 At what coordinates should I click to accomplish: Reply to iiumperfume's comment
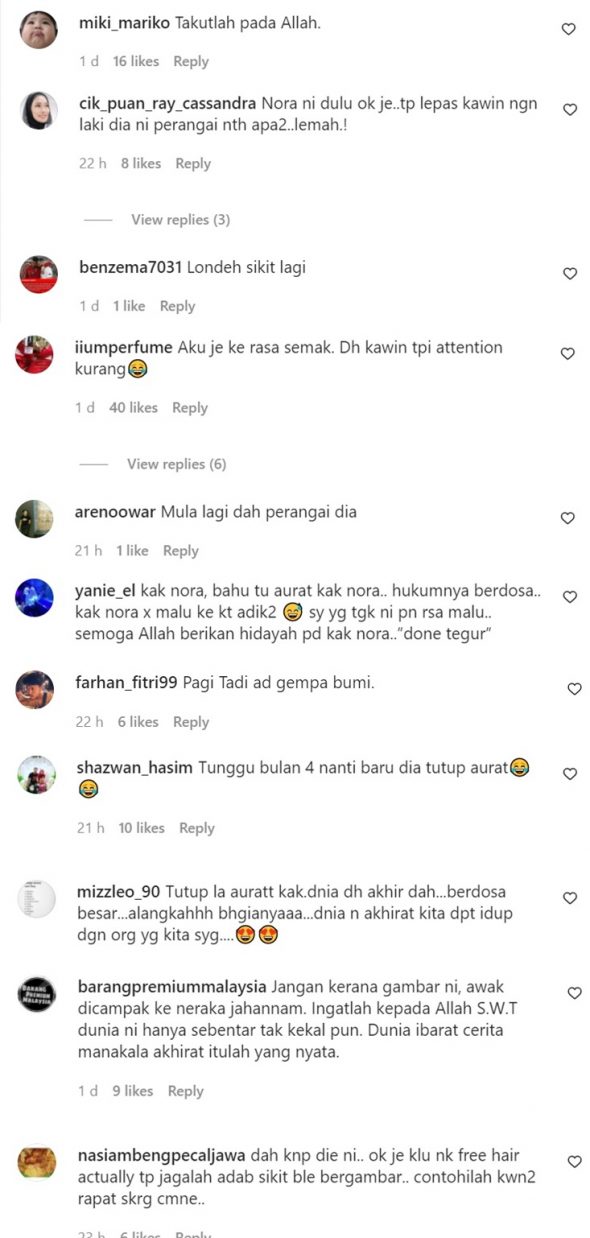190,408
